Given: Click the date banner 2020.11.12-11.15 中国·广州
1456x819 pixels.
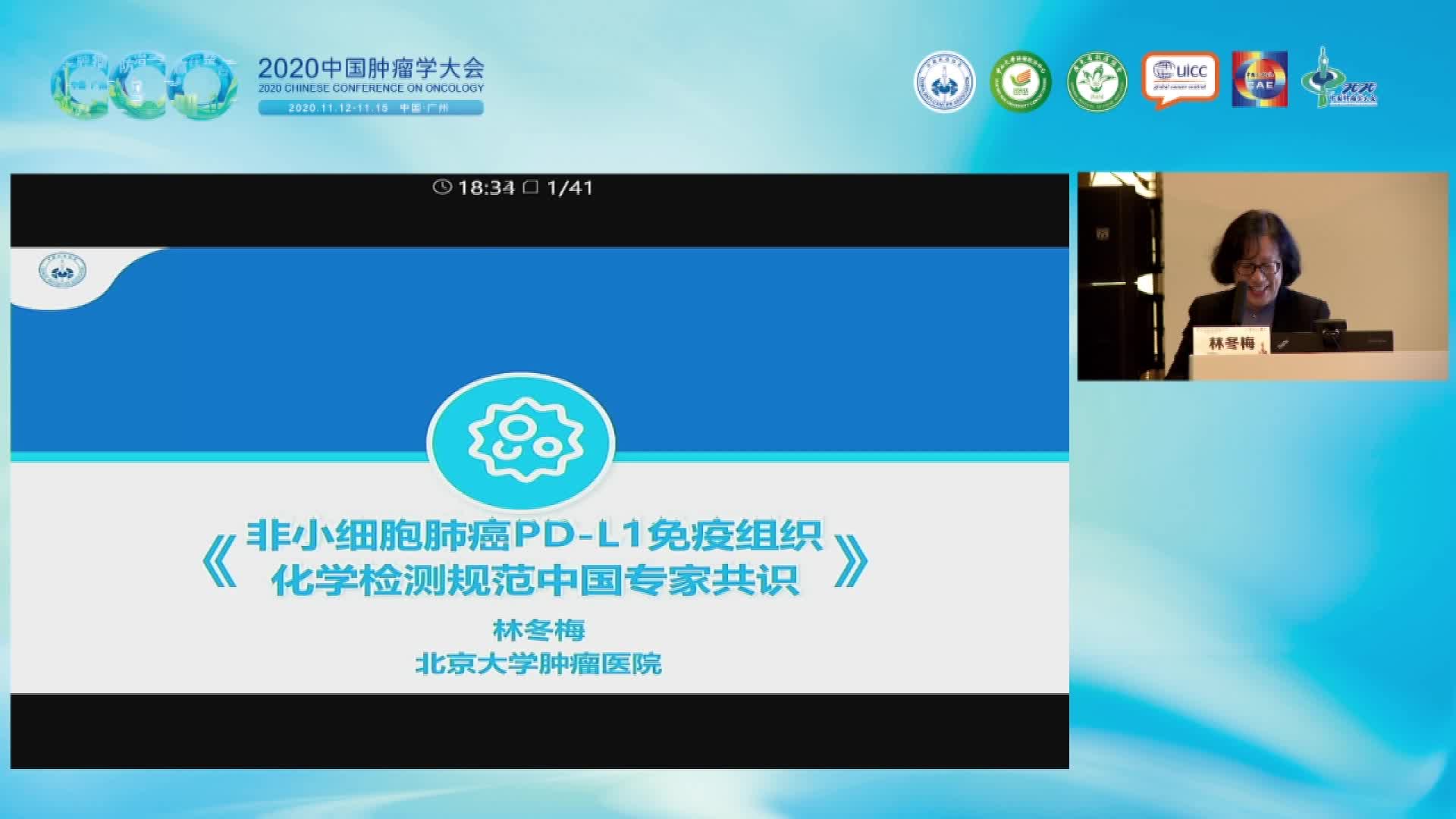Looking at the screenshot, I should (x=371, y=108).
